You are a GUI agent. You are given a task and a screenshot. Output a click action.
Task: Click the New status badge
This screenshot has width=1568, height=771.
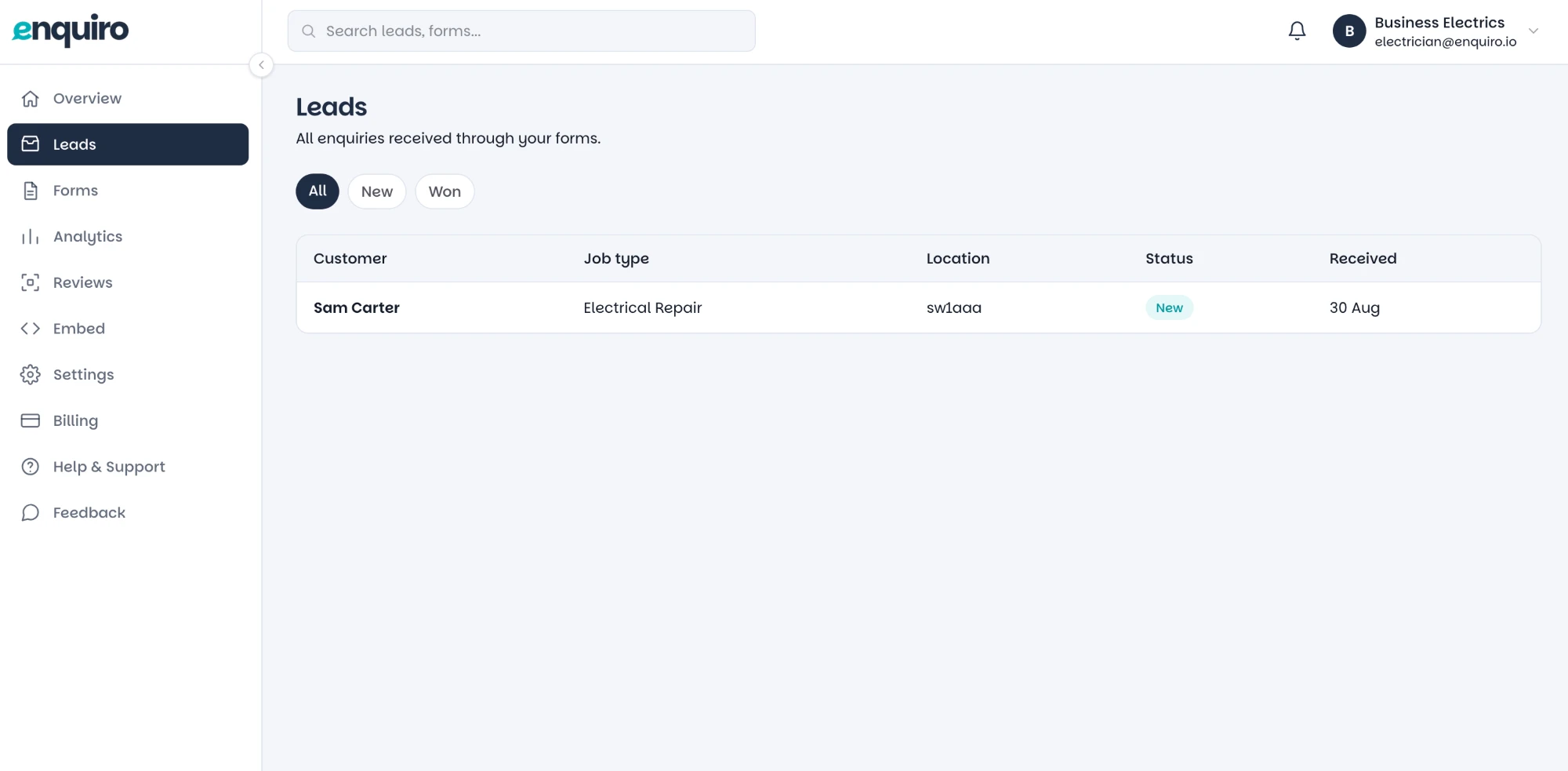pos(1169,307)
